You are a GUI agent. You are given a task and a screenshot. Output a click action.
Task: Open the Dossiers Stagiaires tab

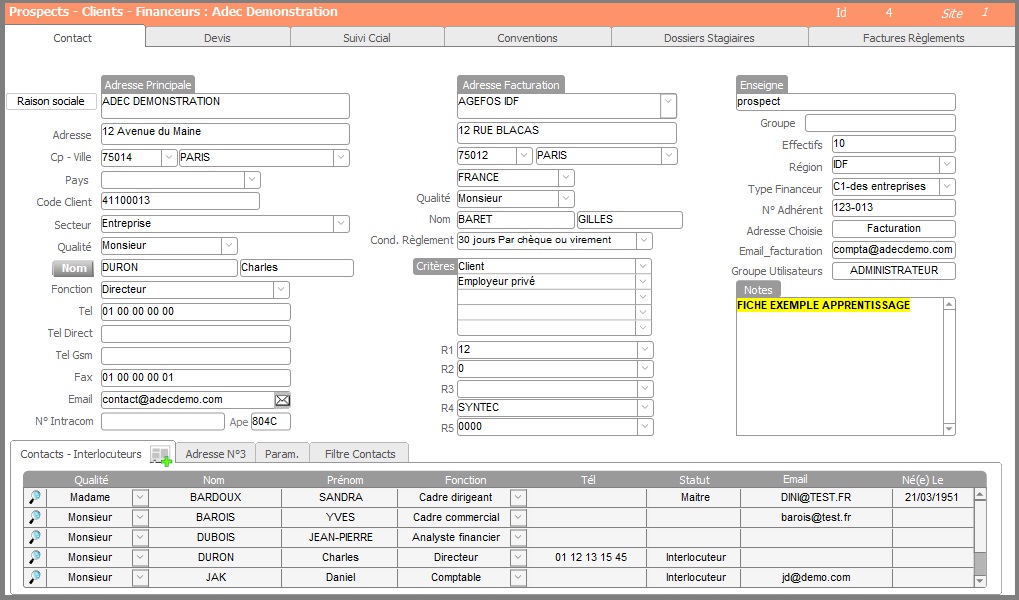(709, 37)
